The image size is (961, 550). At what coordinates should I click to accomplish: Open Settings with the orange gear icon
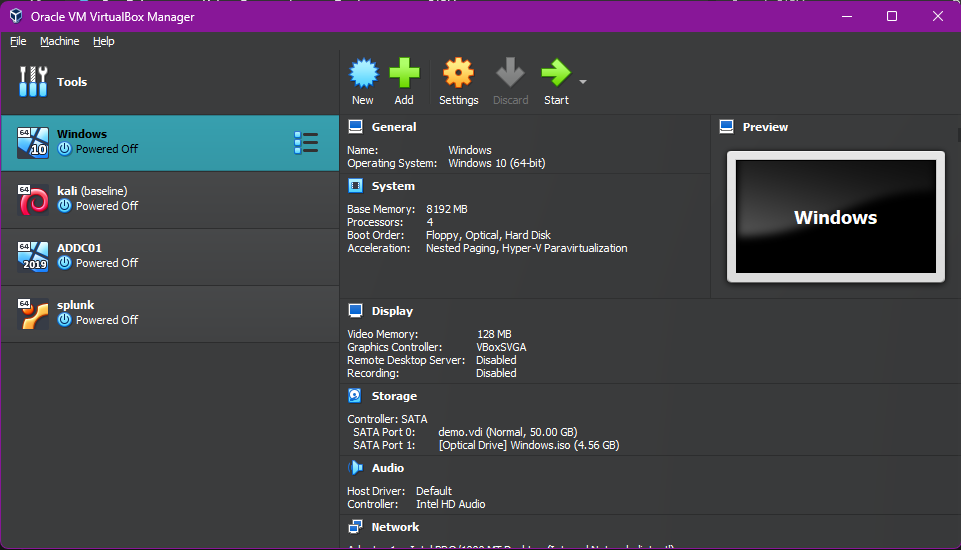458,73
